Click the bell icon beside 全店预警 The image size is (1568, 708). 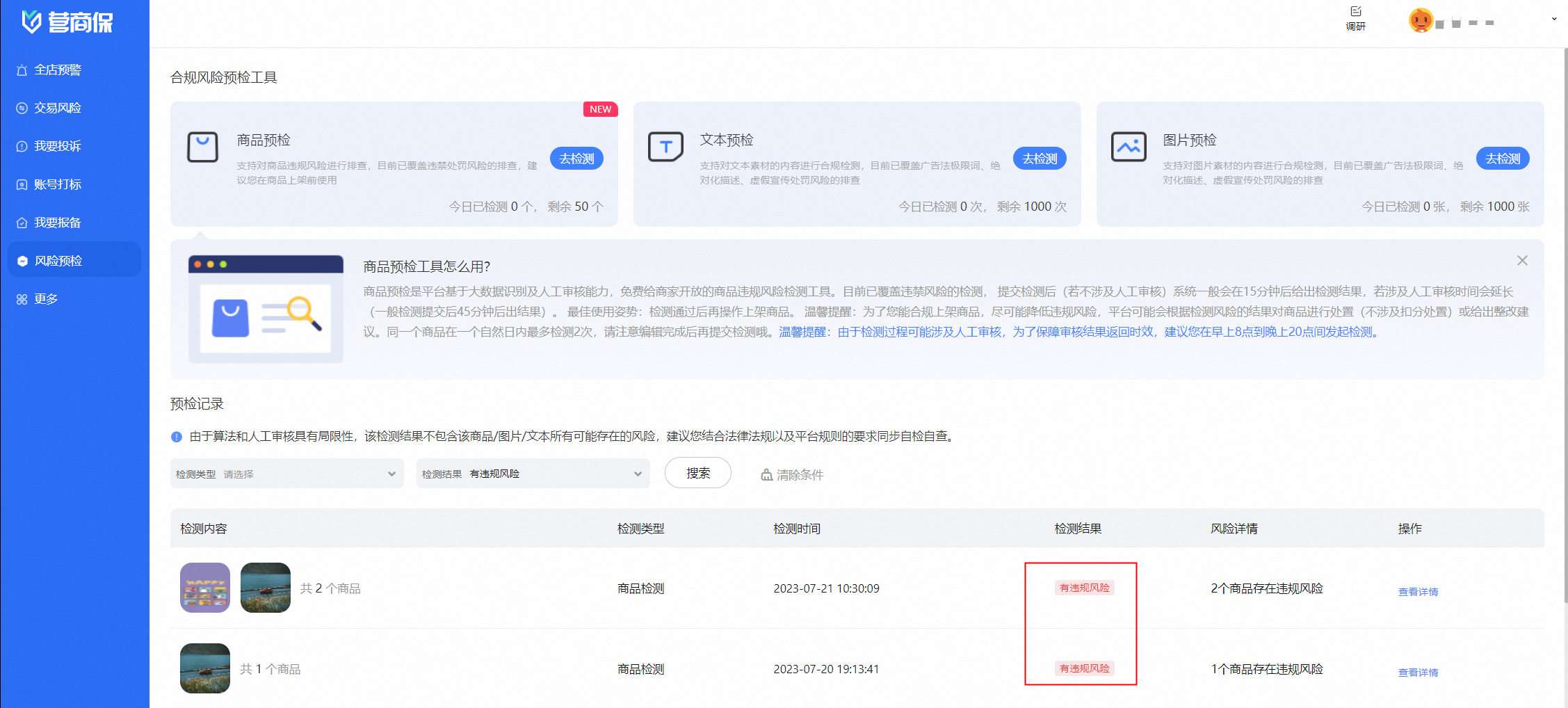[x=22, y=70]
